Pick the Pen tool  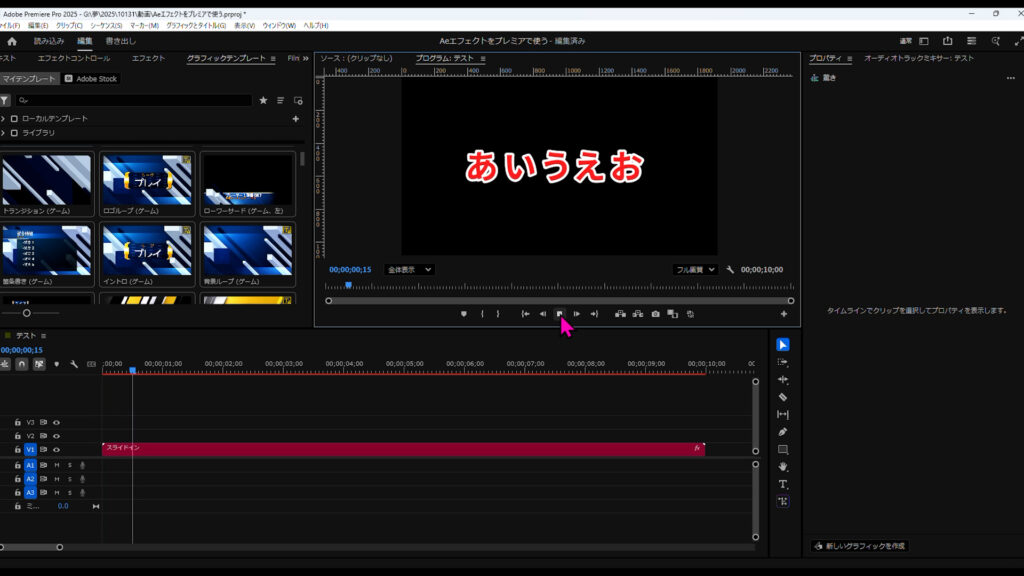pos(783,432)
